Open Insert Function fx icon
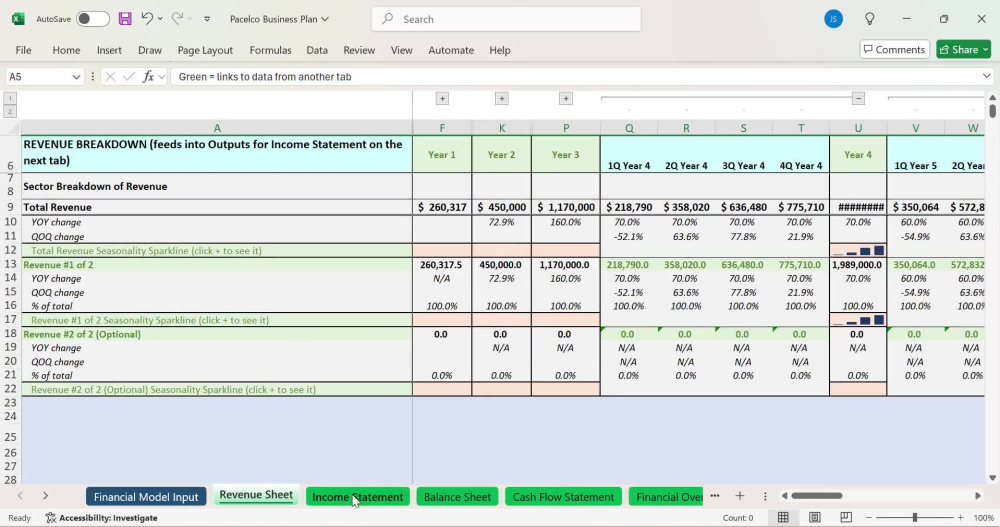Screen dimensions: 1000x527 click(x=148, y=77)
